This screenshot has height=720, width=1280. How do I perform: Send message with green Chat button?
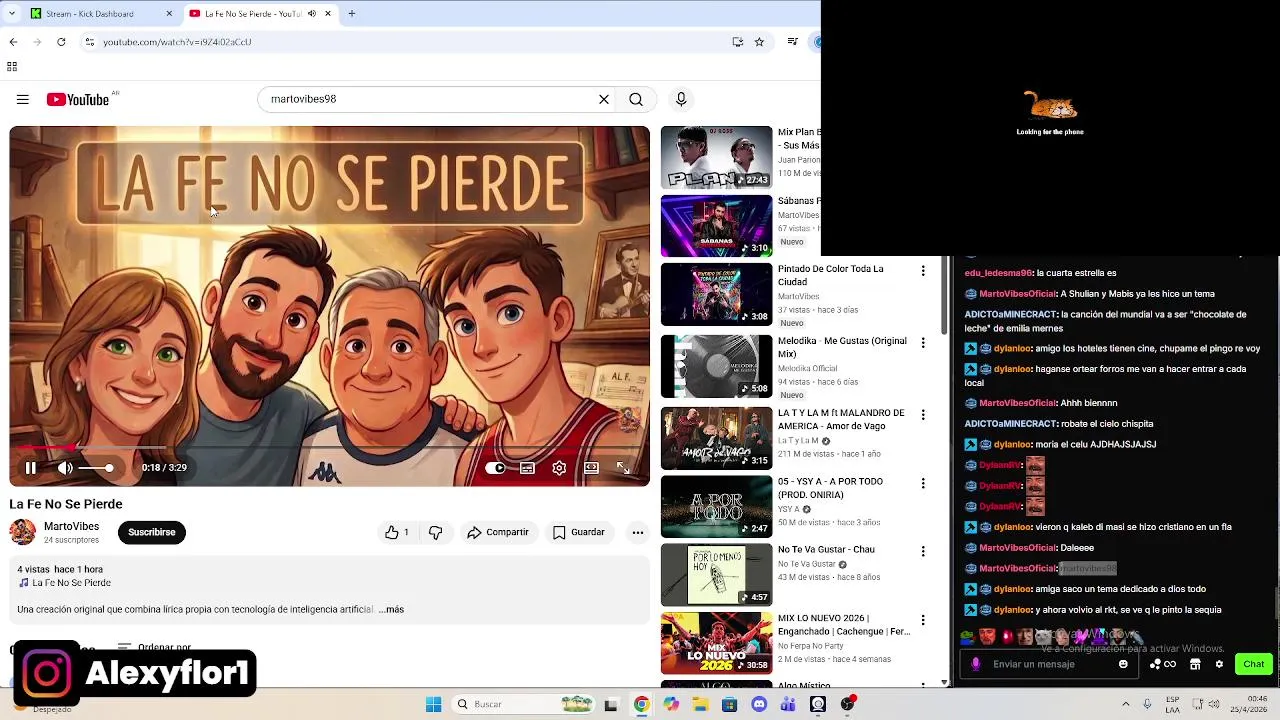[x=1253, y=664]
